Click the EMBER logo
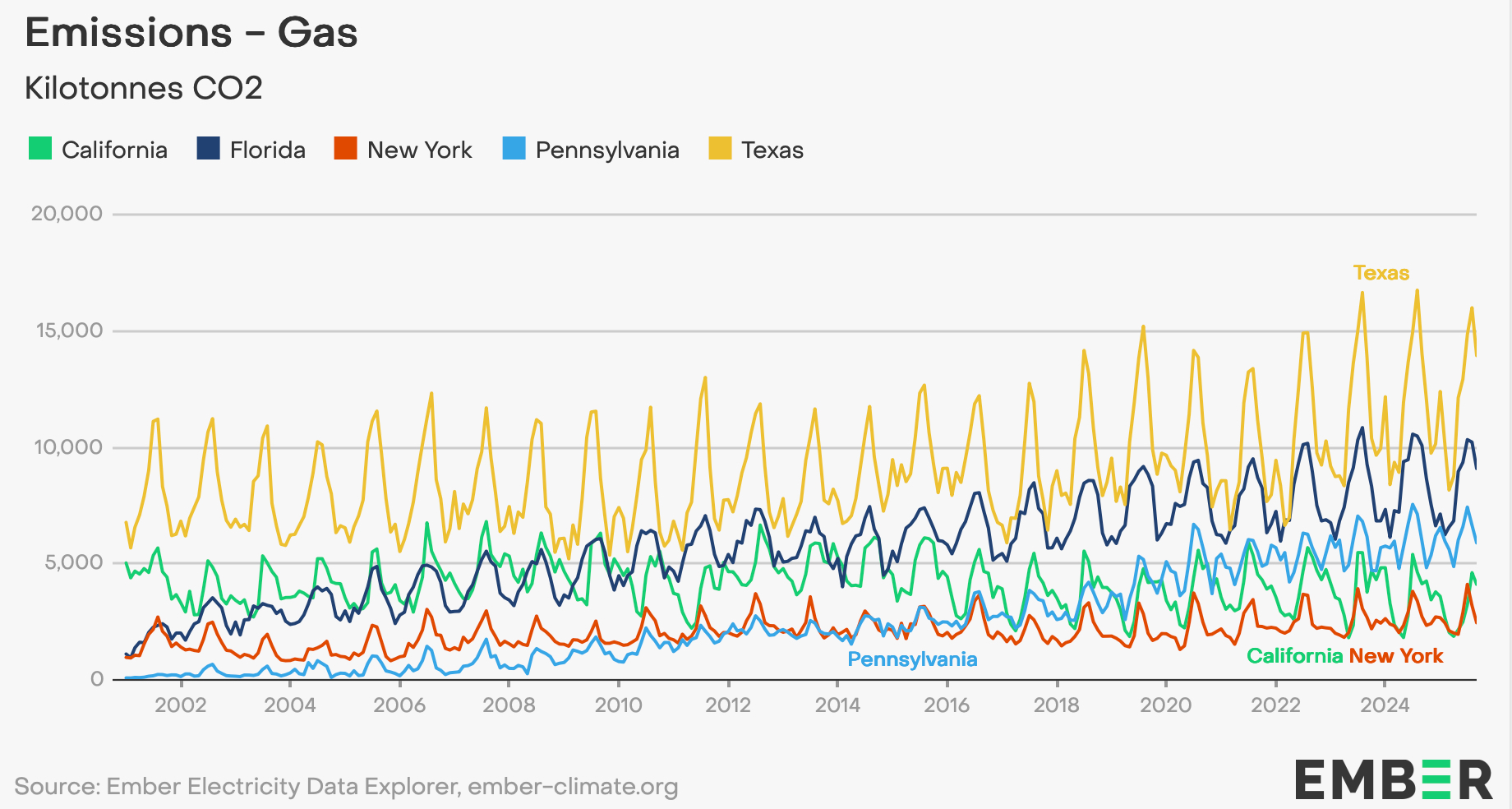This screenshot has width=1512, height=809. pyautogui.click(x=1394, y=779)
